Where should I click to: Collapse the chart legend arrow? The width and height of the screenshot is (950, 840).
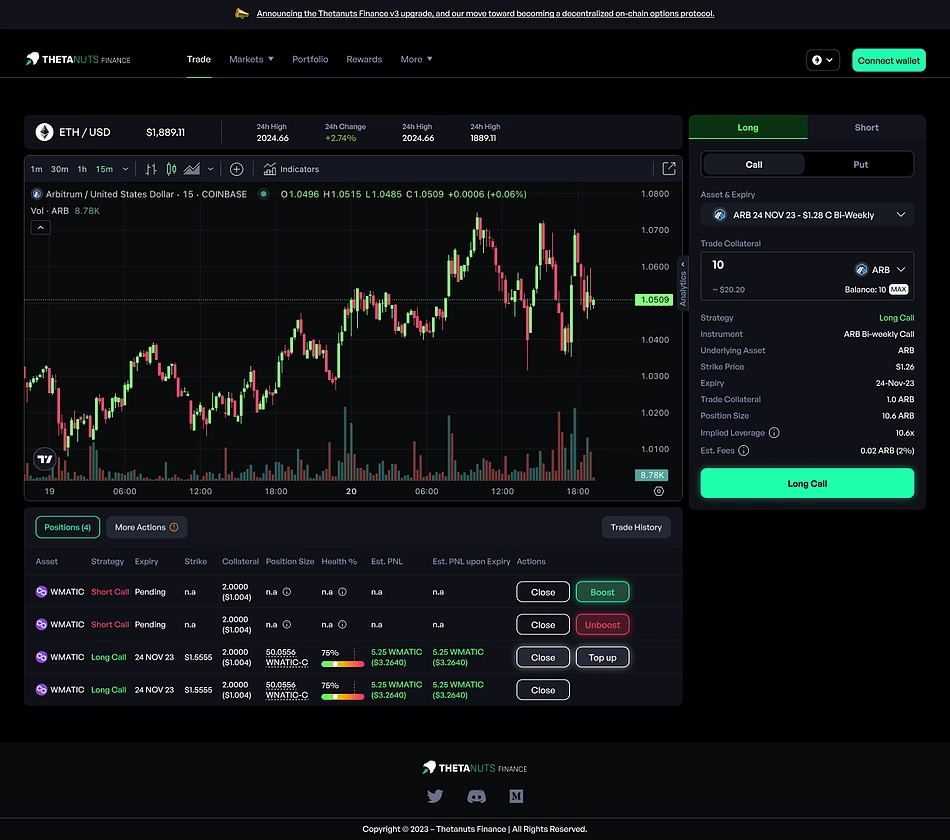coord(41,227)
